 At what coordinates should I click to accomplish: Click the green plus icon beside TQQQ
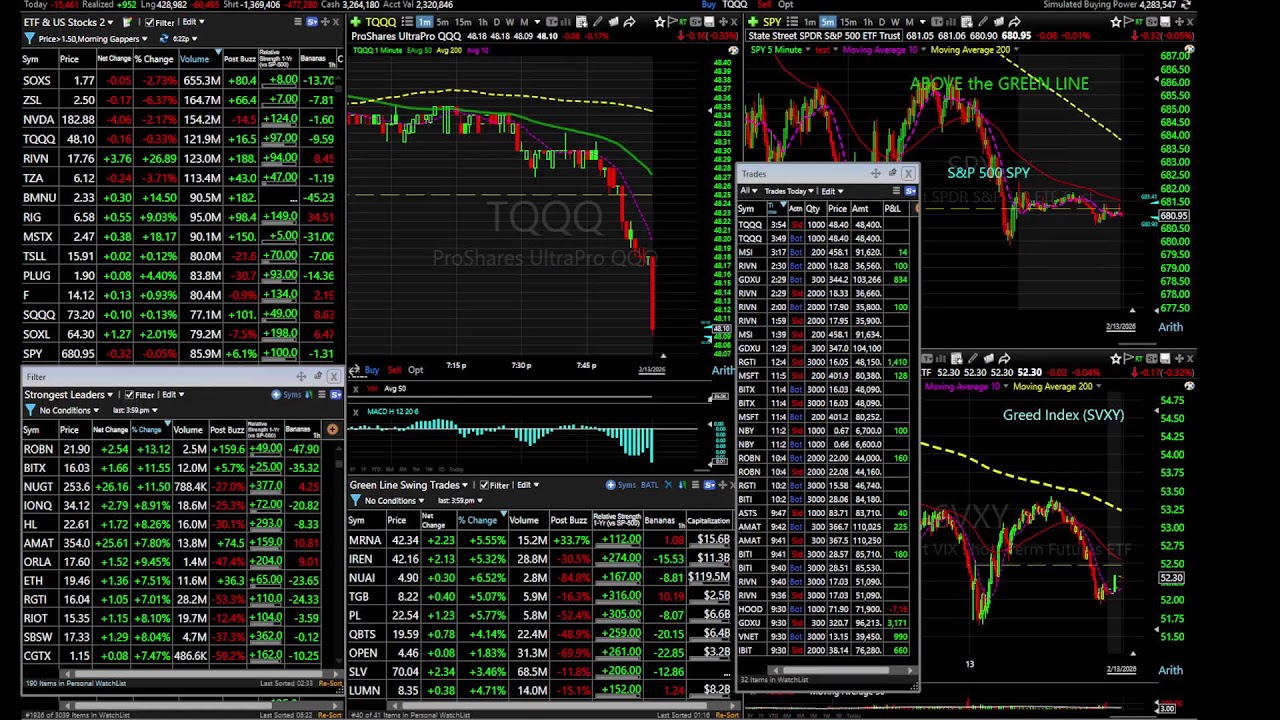coord(355,22)
